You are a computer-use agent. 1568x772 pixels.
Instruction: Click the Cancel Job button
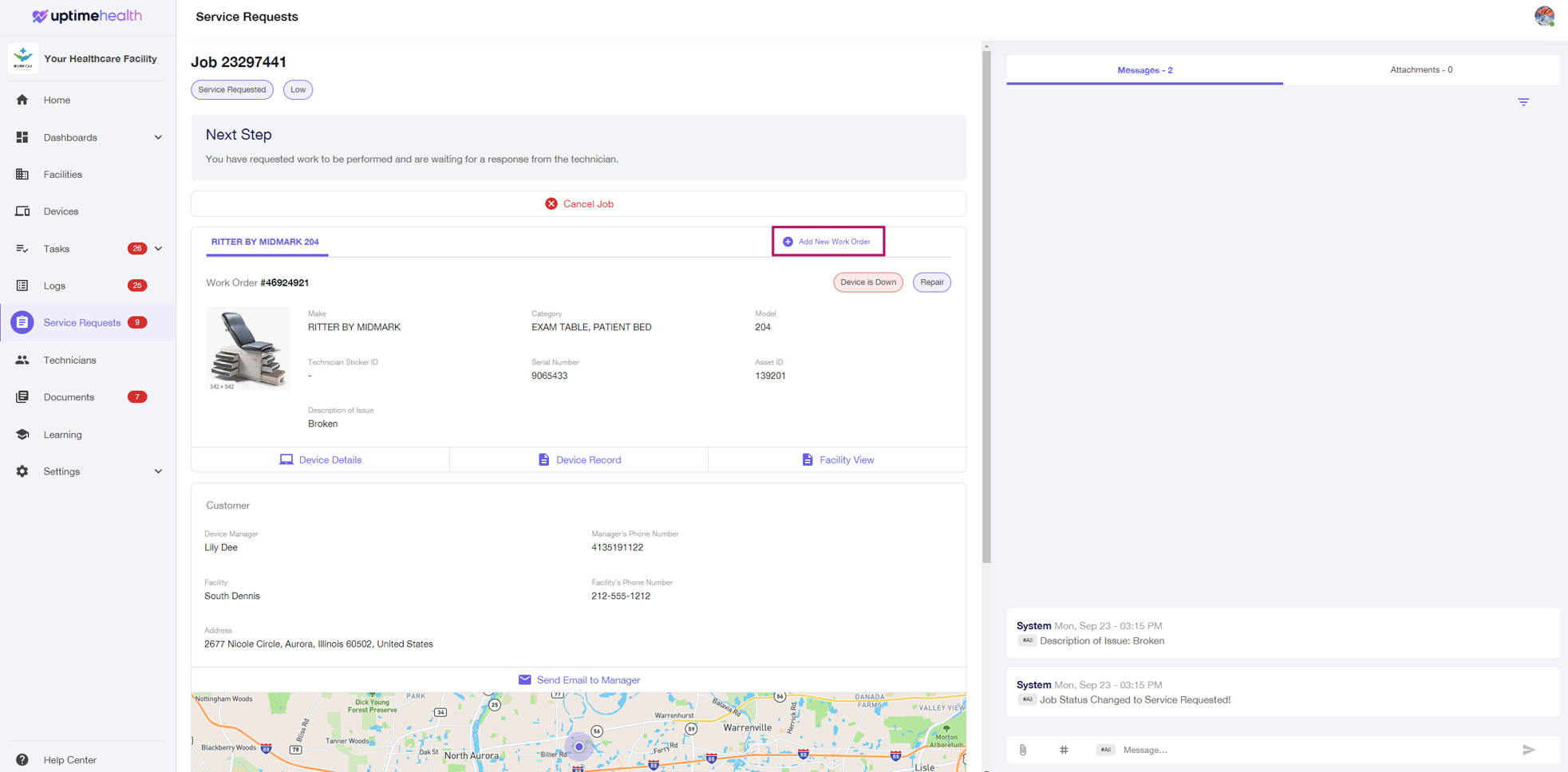click(x=579, y=204)
